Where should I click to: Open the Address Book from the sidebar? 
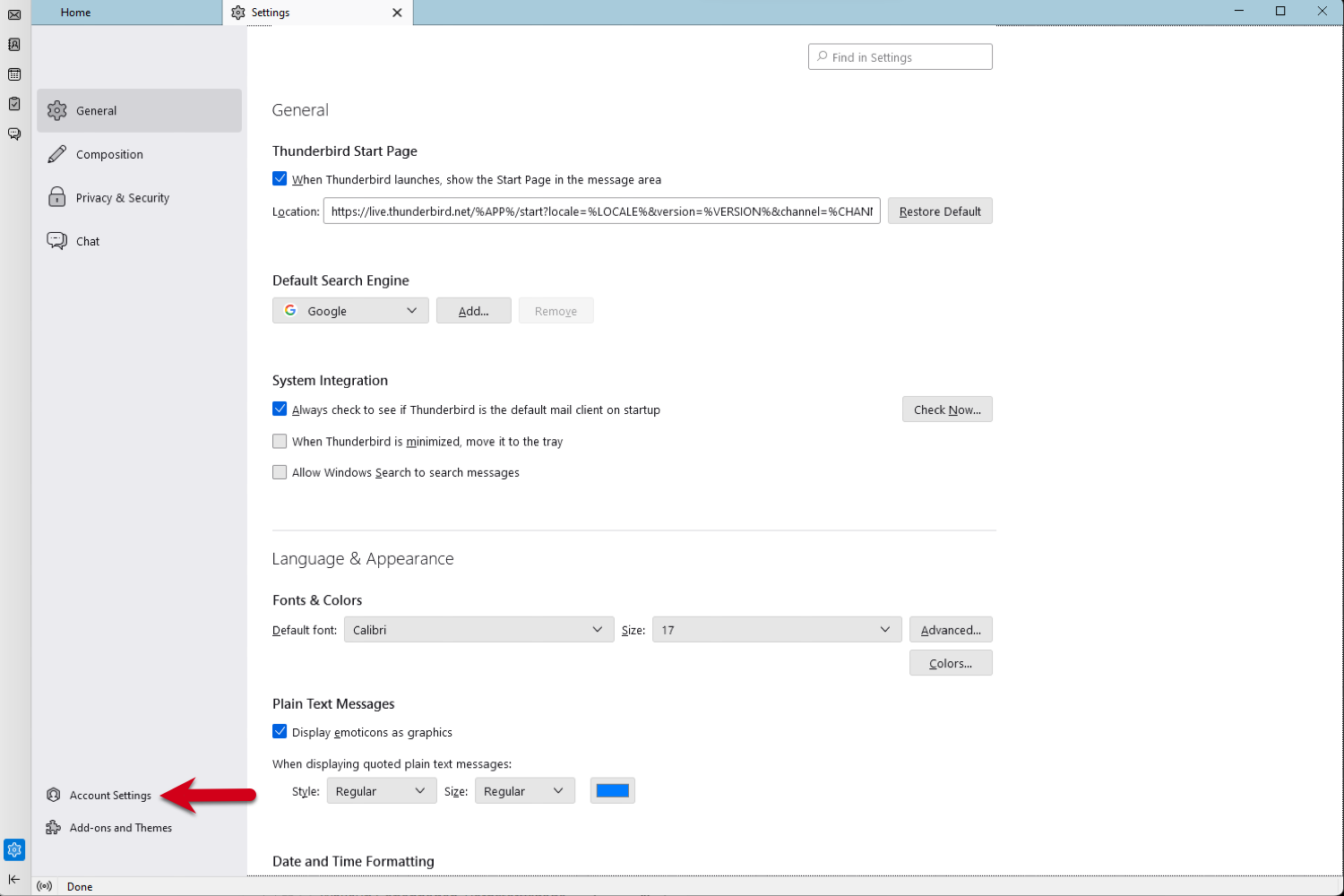[x=13, y=44]
